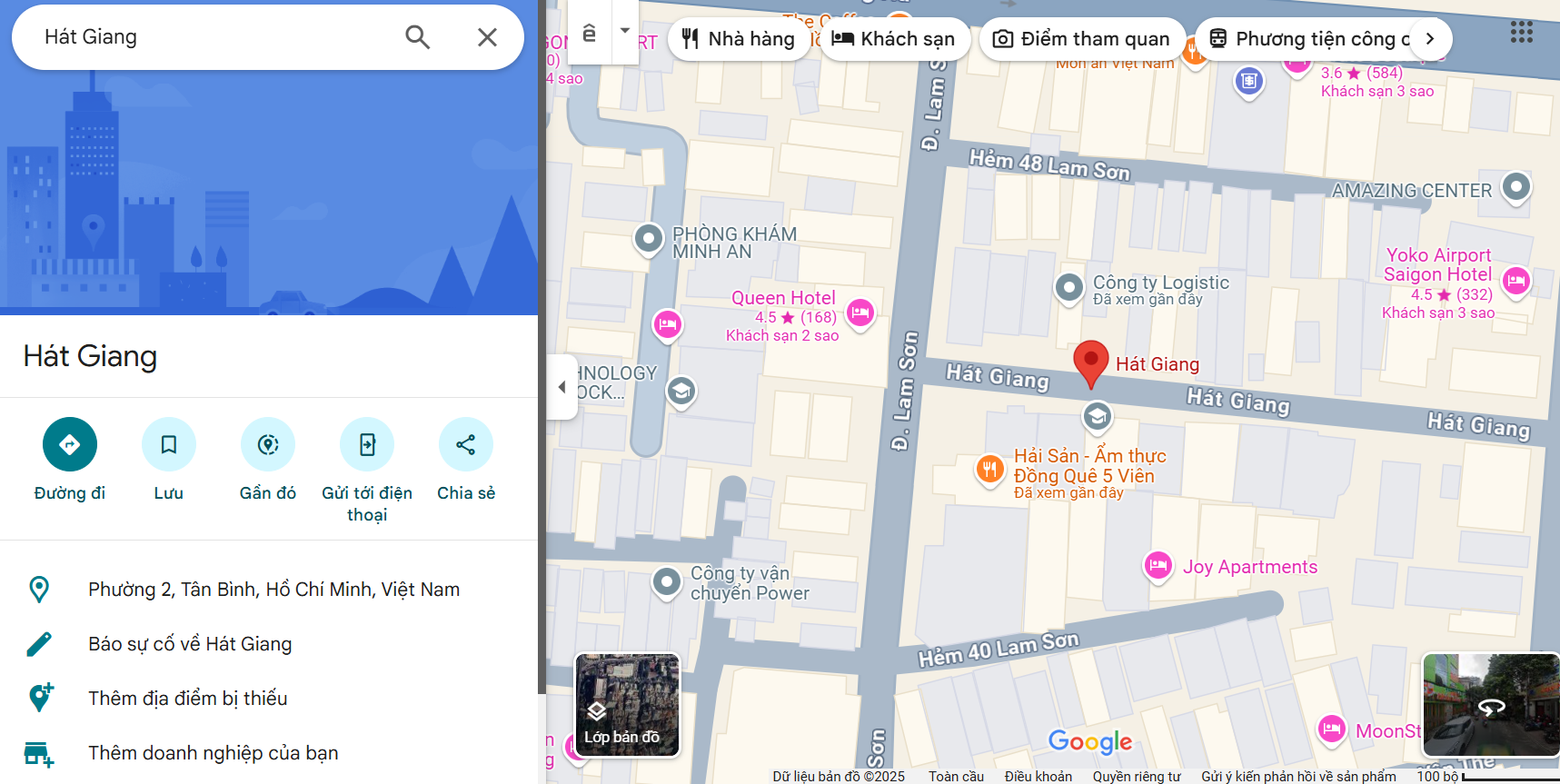Open Báo sự cố về Hát Giang
The height and width of the screenshot is (784, 1560).
(269, 644)
